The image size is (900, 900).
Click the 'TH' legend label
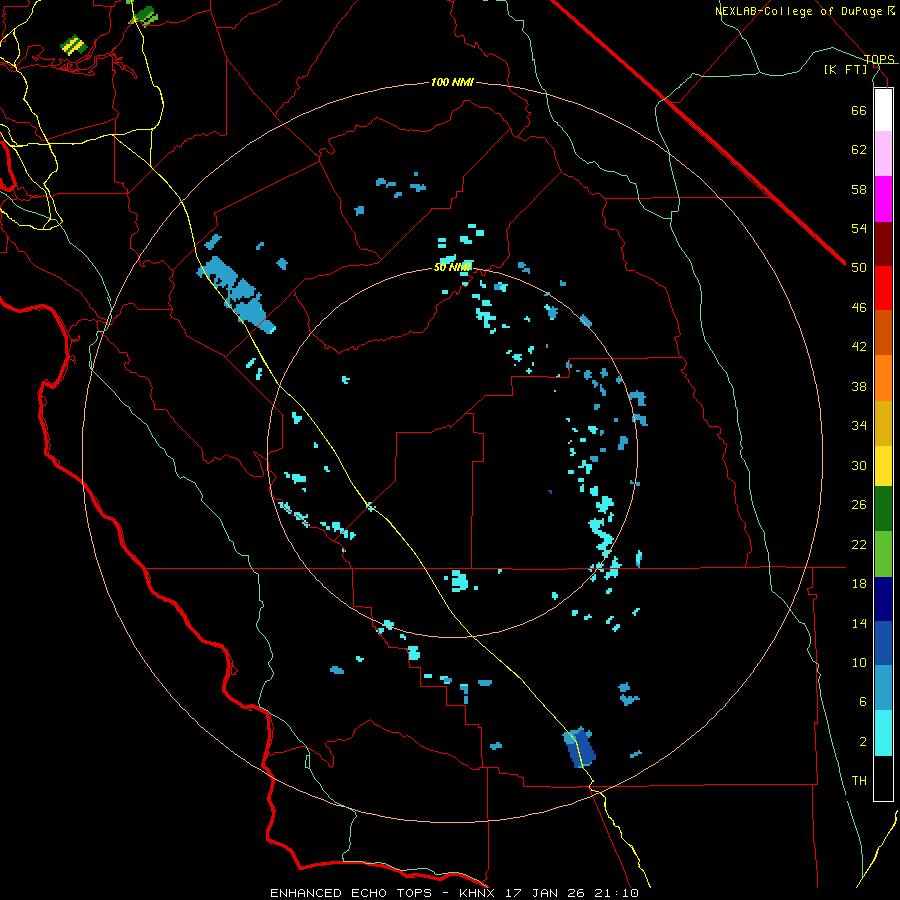coord(859,781)
